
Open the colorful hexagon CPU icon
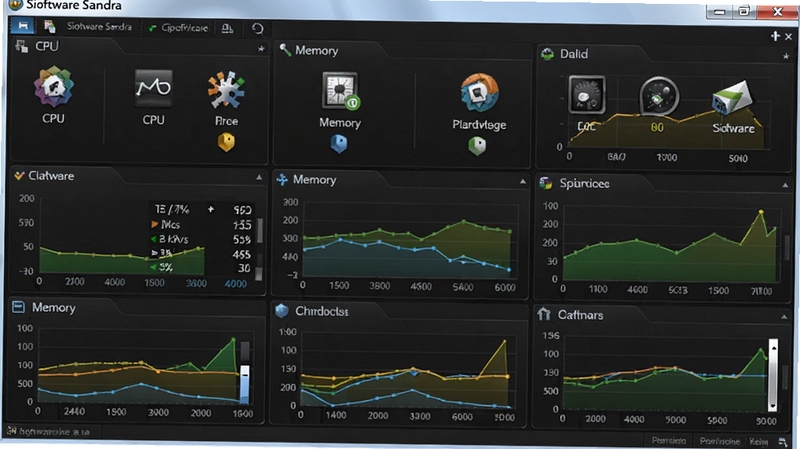coord(54,86)
